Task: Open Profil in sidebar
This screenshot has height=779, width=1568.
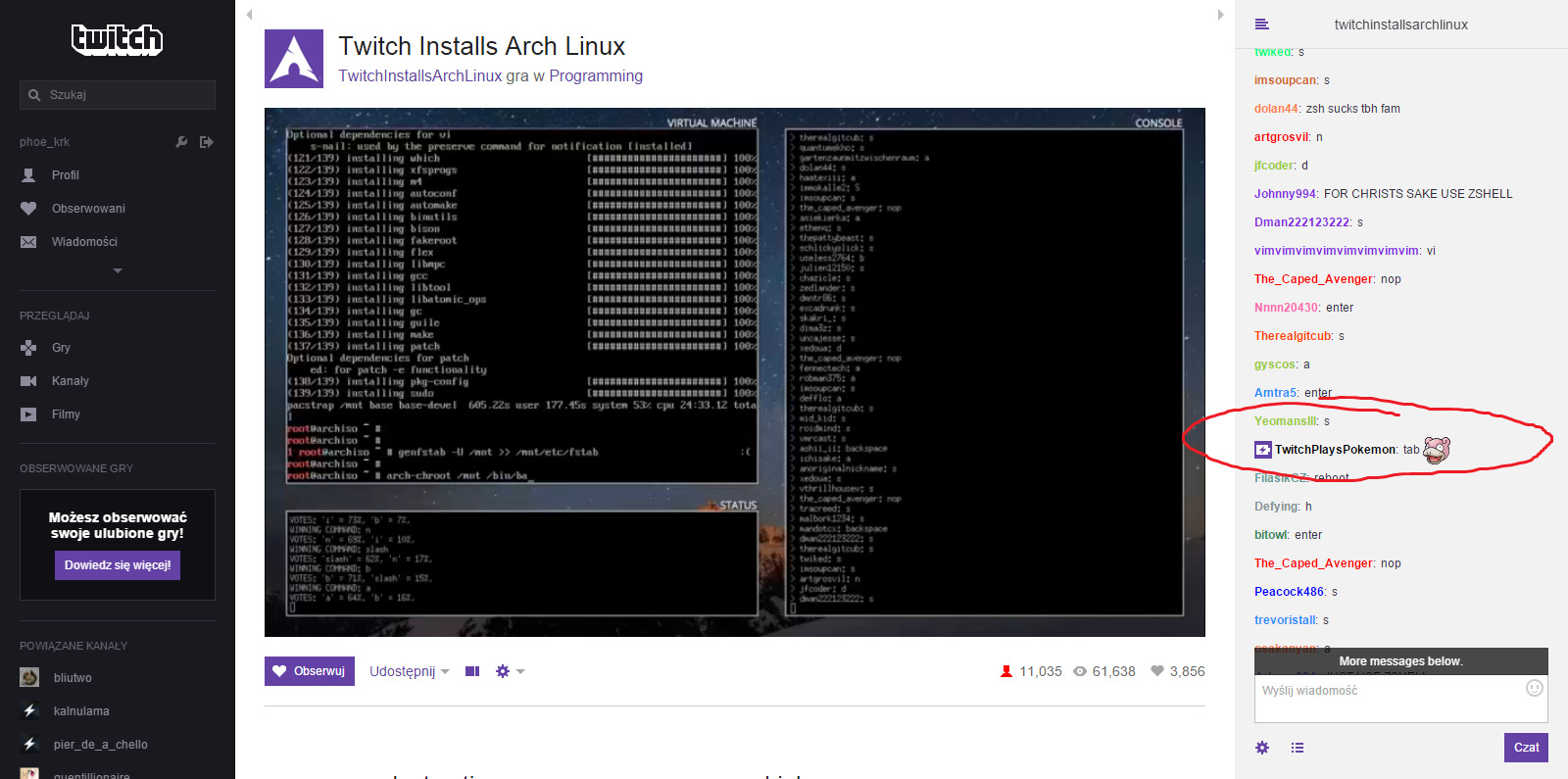Action: [66, 175]
